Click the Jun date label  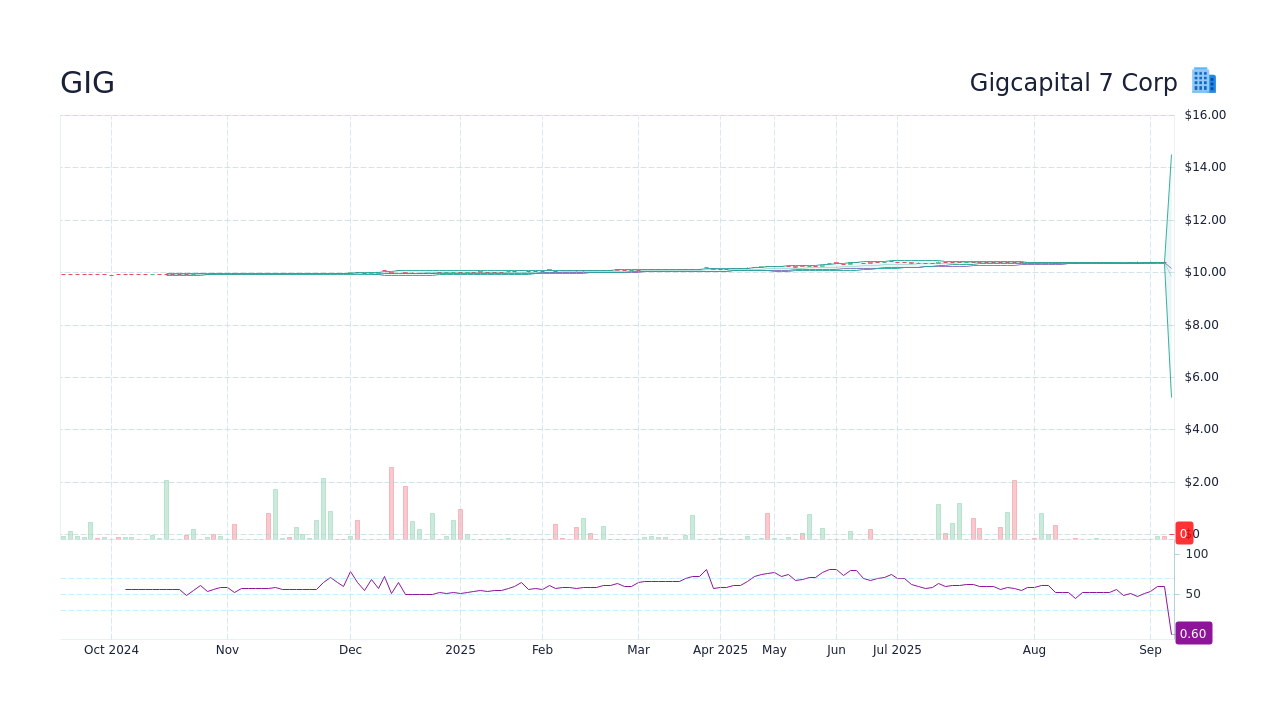click(x=836, y=650)
